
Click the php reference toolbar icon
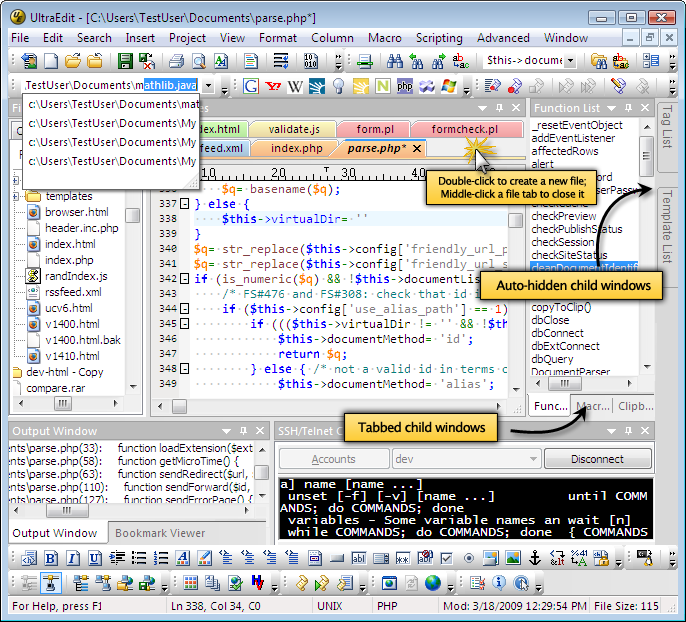point(405,87)
